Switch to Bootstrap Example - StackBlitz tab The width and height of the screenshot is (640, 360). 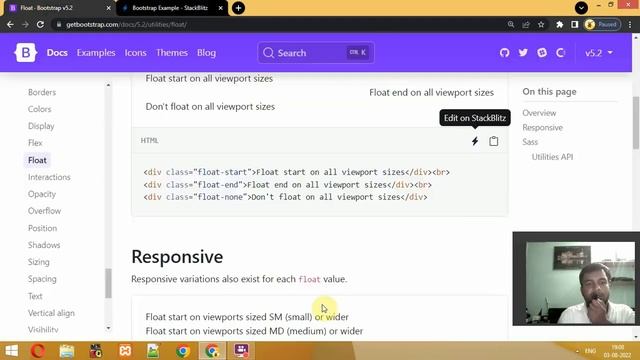click(171, 8)
